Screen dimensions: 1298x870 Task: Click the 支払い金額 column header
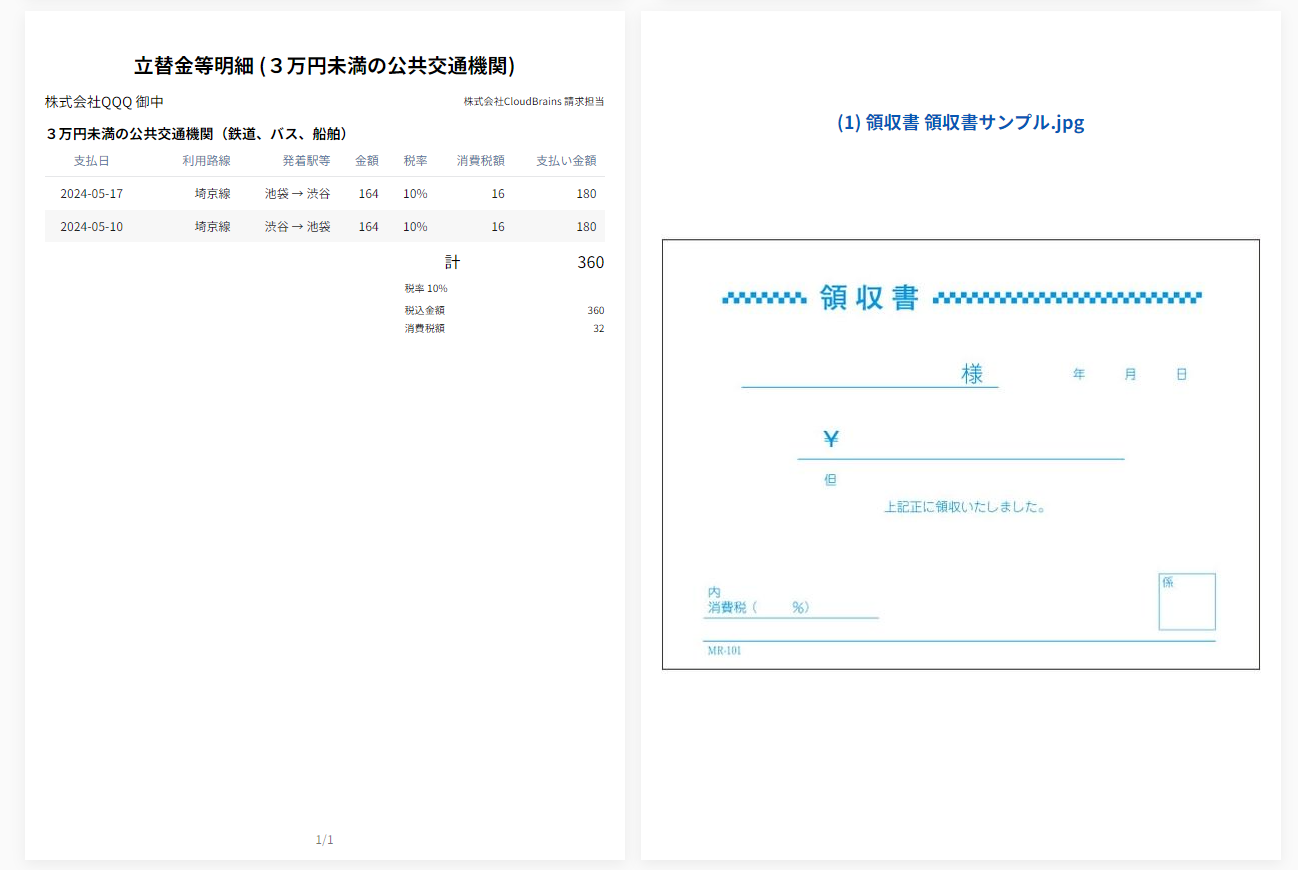pos(566,160)
